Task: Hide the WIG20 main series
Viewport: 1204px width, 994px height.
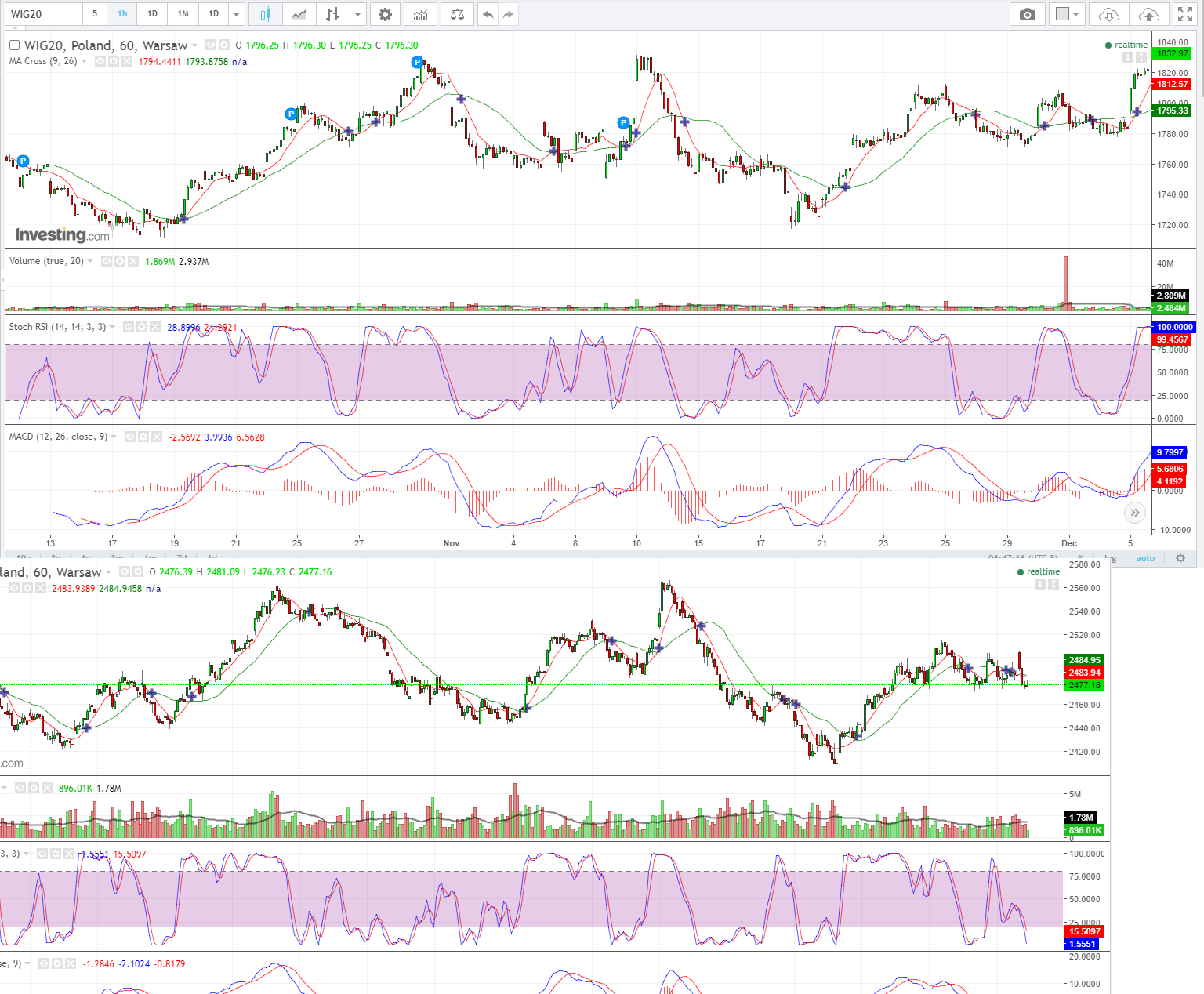Action: (x=210, y=45)
